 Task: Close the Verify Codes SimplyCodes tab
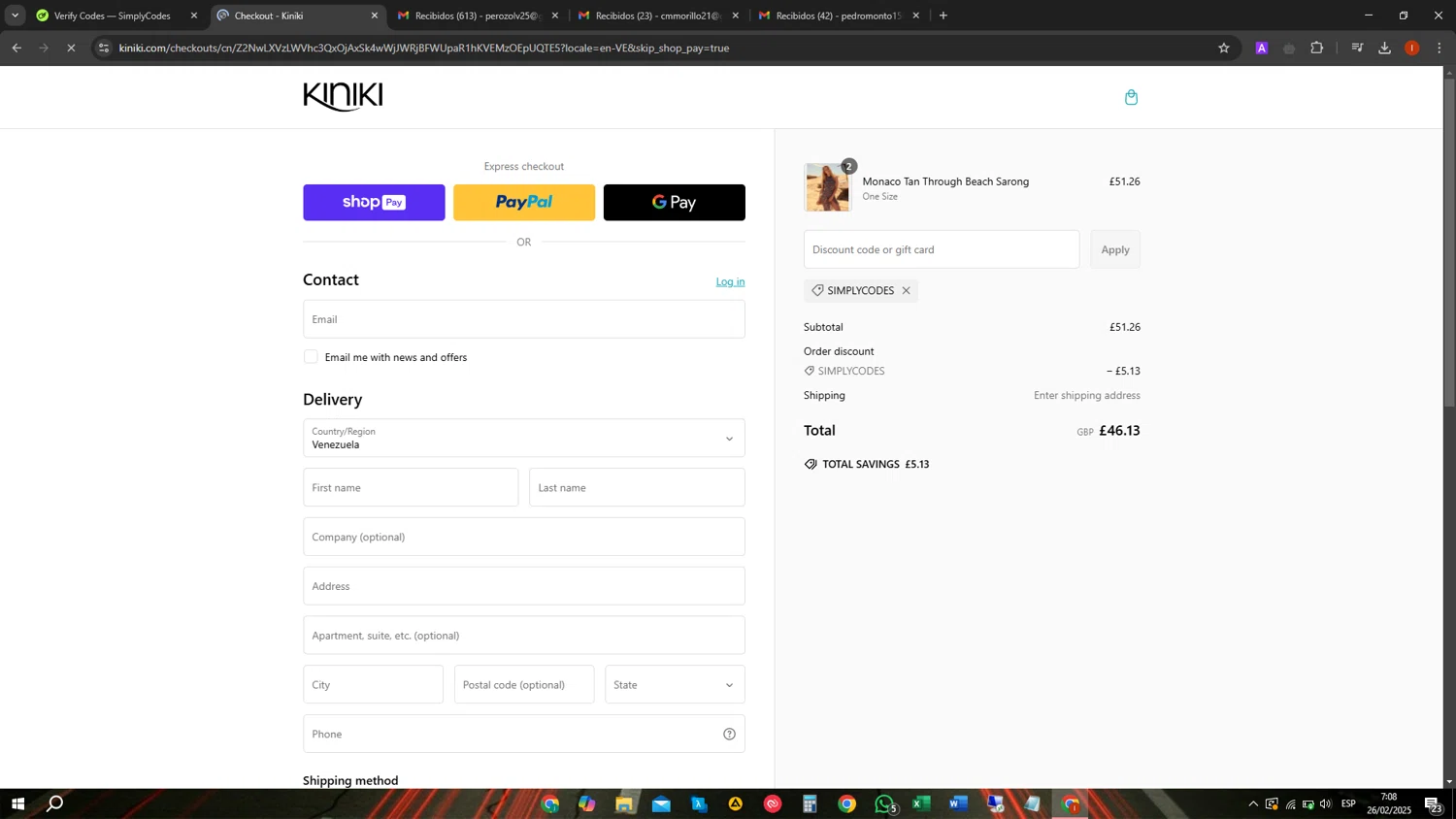[x=193, y=16]
